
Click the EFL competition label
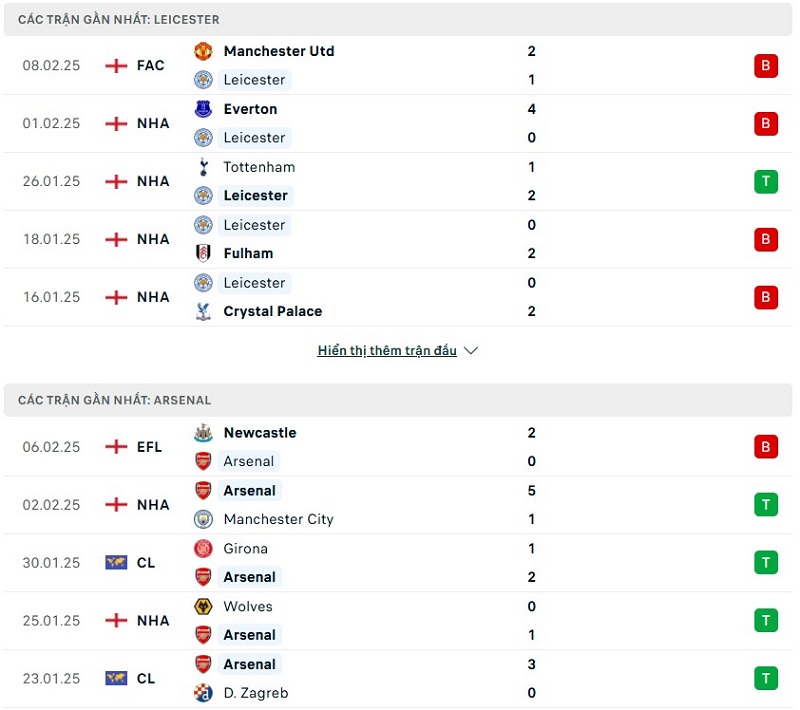(x=149, y=447)
